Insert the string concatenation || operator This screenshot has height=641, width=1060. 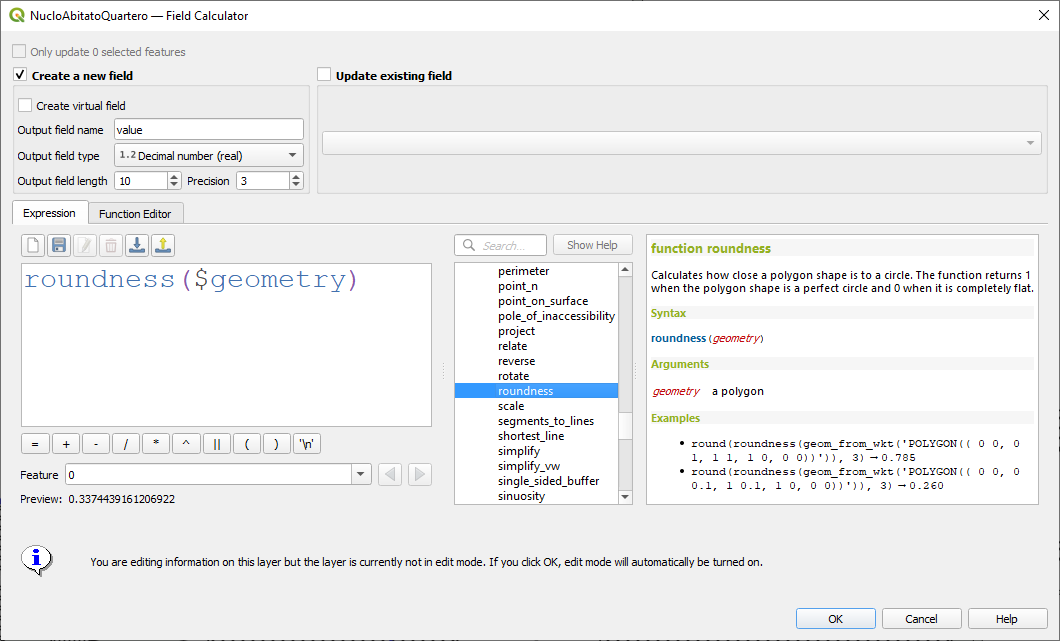pyautogui.click(x=217, y=444)
